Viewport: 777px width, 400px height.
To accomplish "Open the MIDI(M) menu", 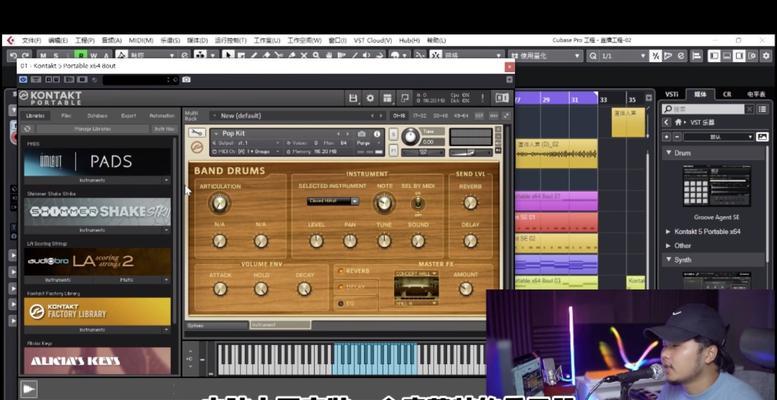I will coord(141,40).
